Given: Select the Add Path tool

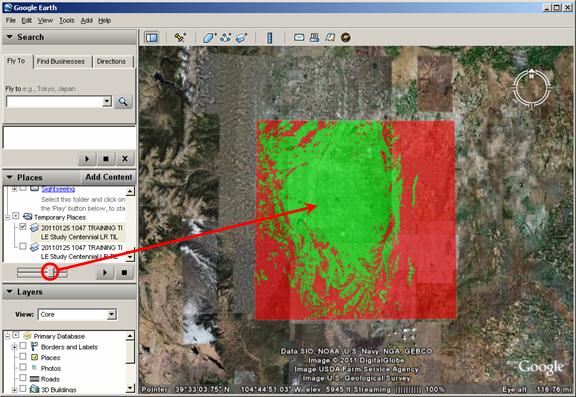Looking at the screenshot, I should click(226, 37).
